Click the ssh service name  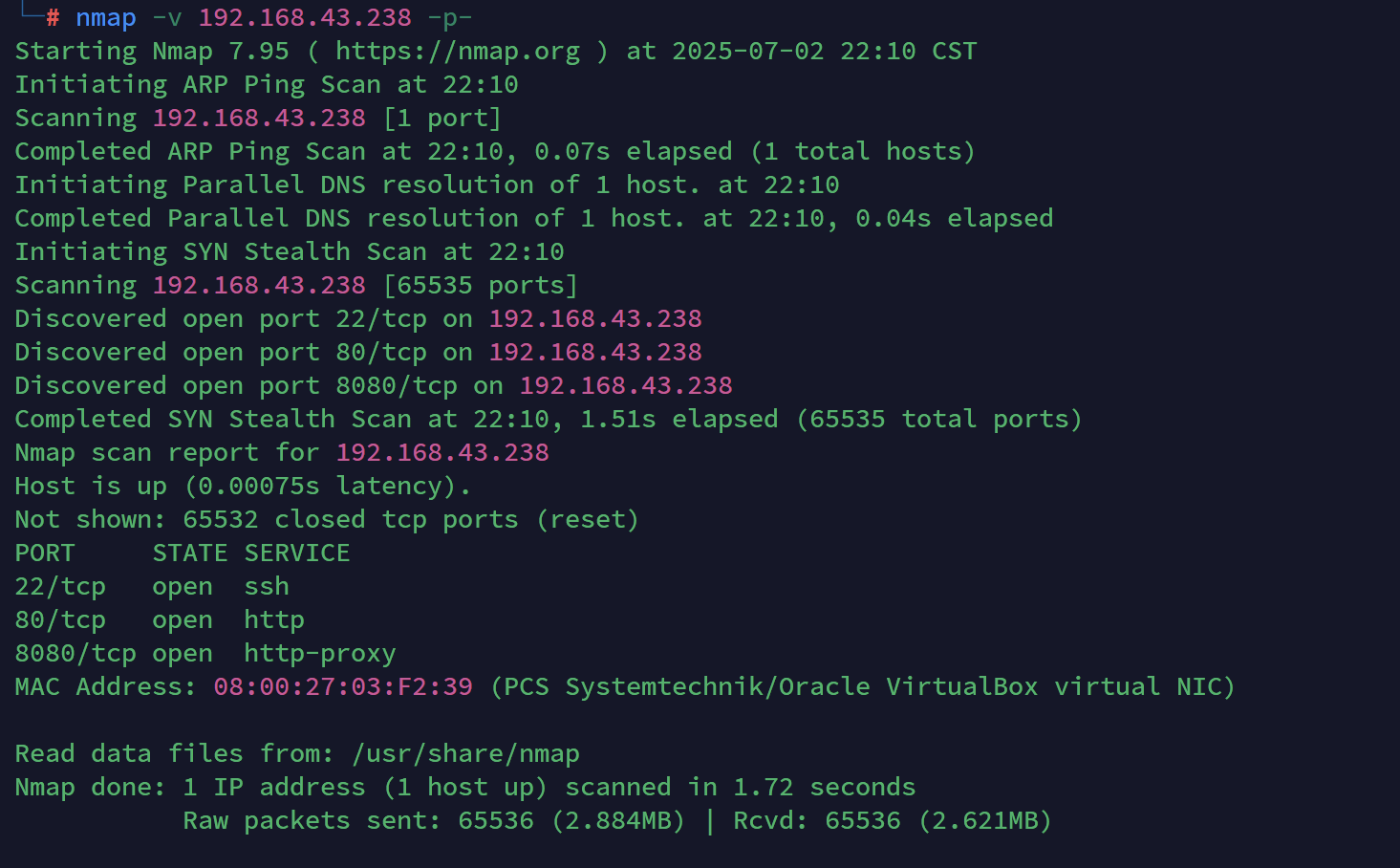point(267,587)
